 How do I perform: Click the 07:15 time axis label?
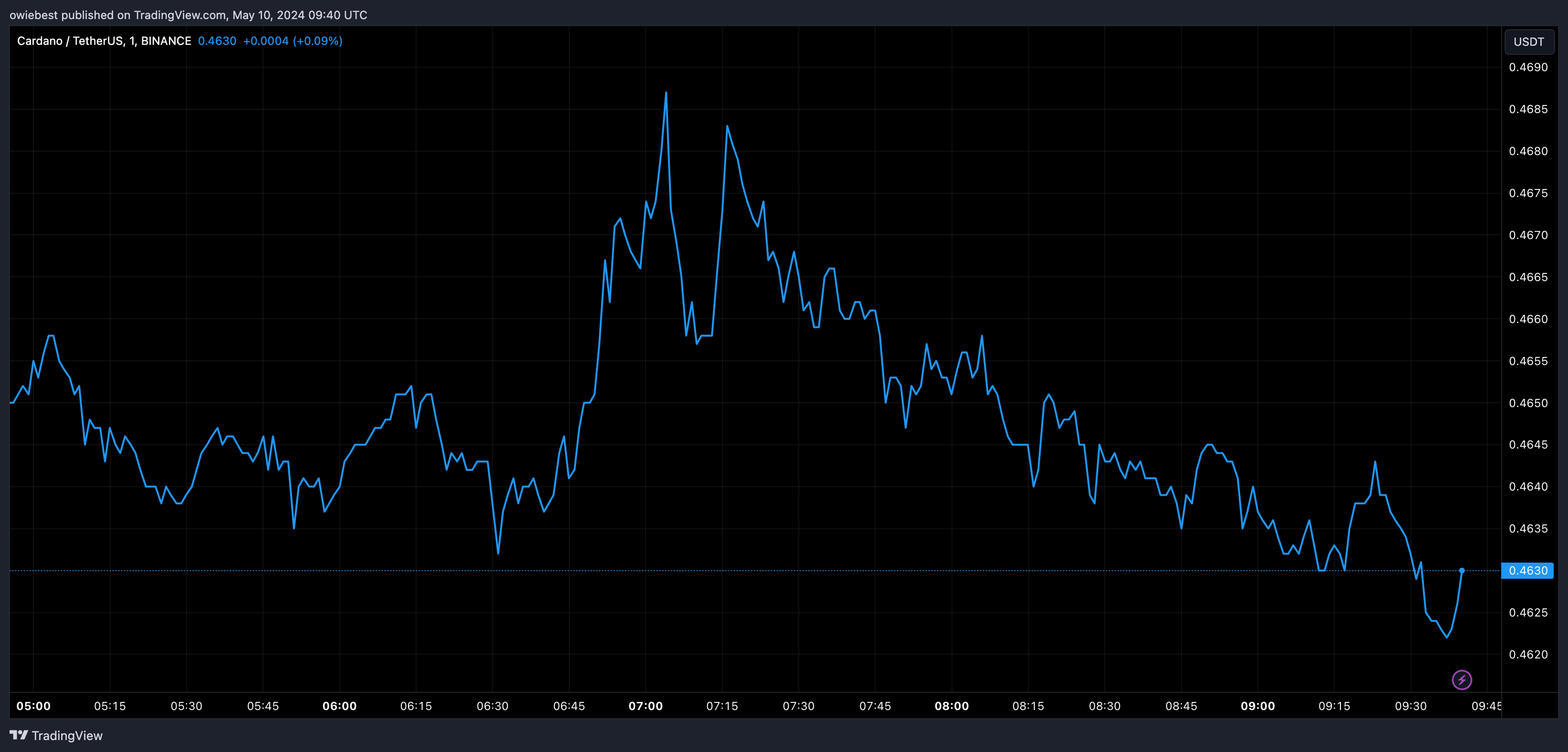click(722, 706)
